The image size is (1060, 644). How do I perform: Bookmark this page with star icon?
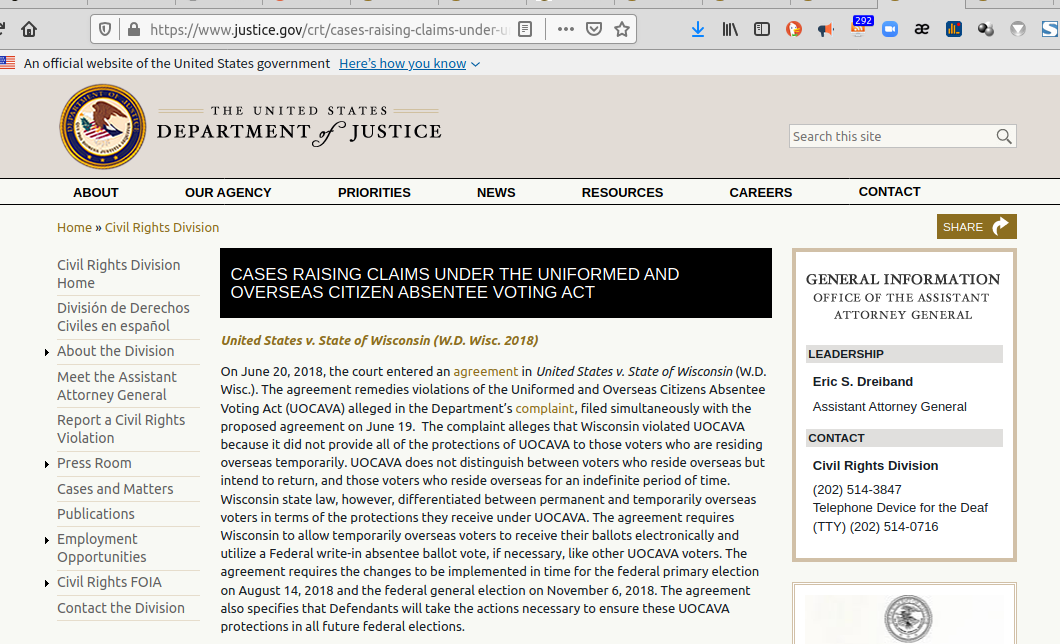point(622,30)
